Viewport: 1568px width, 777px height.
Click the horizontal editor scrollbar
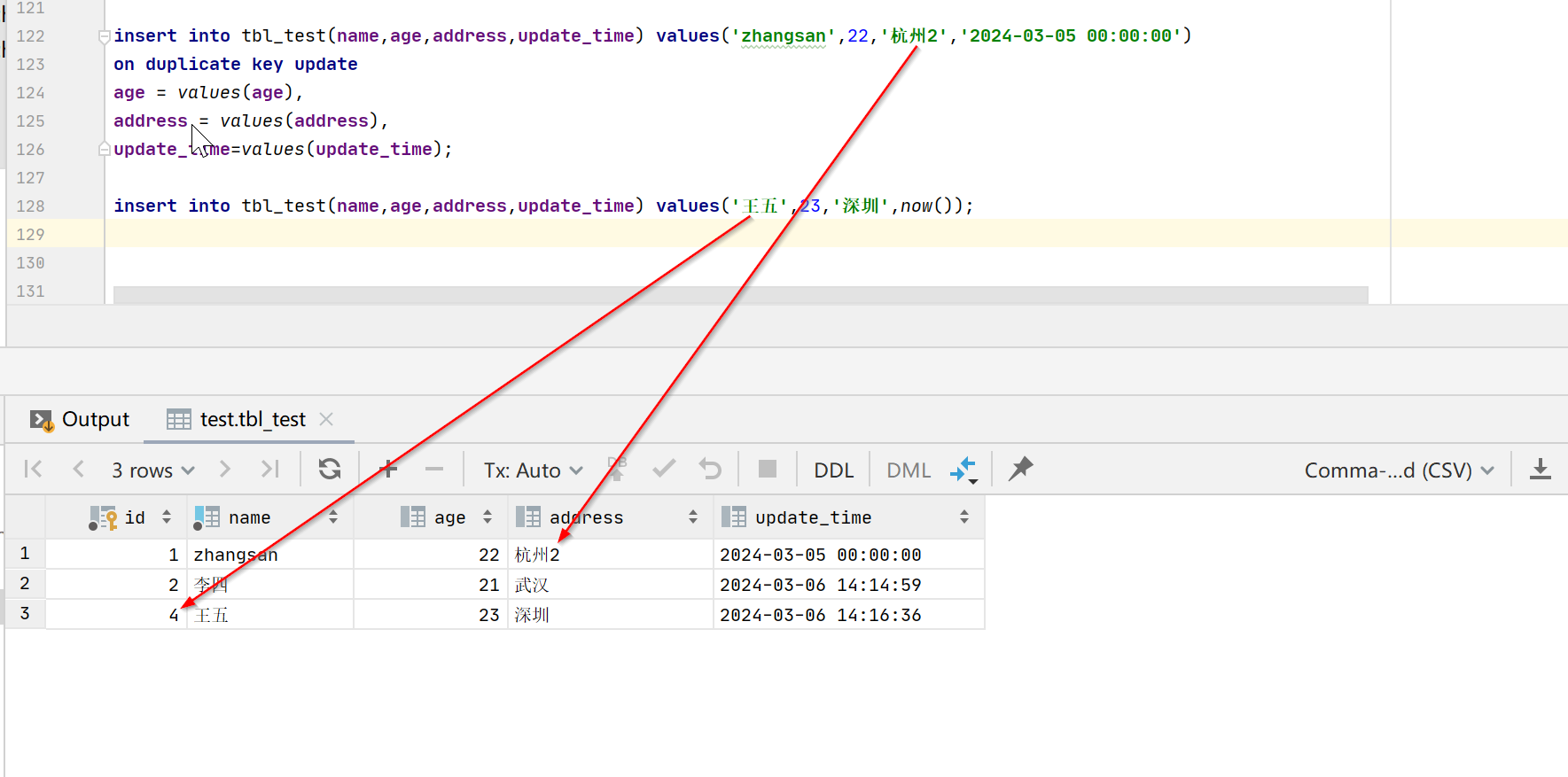pyautogui.click(x=740, y=294)
